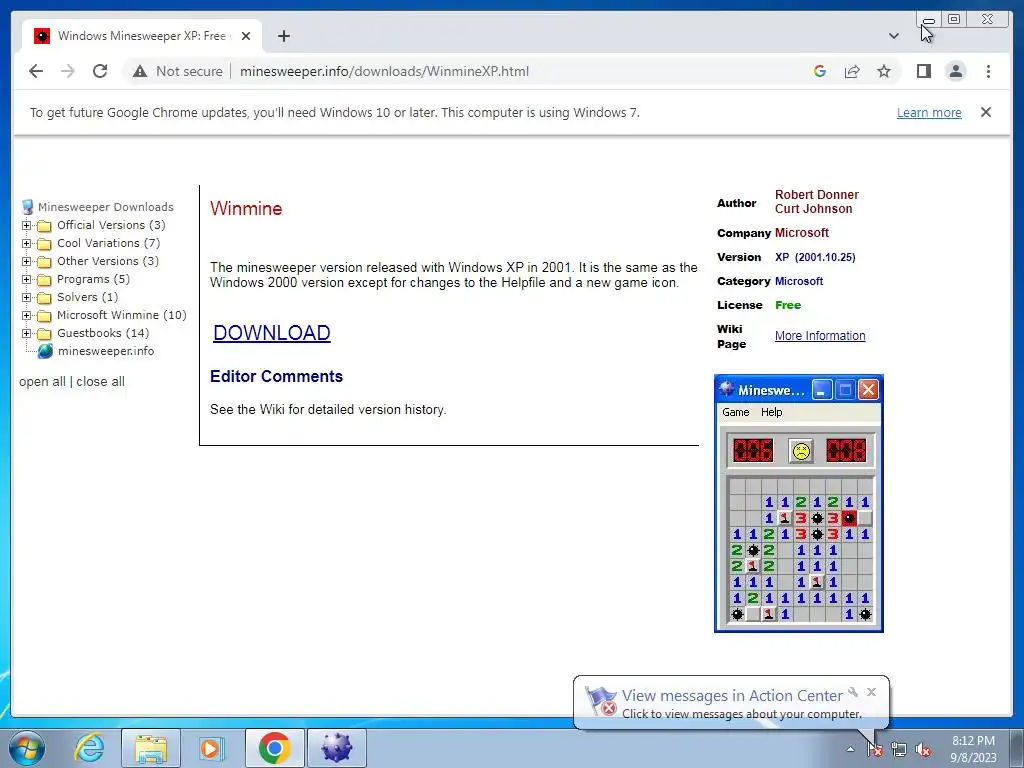Expand the Official Versions folder

tap(26, 225)
